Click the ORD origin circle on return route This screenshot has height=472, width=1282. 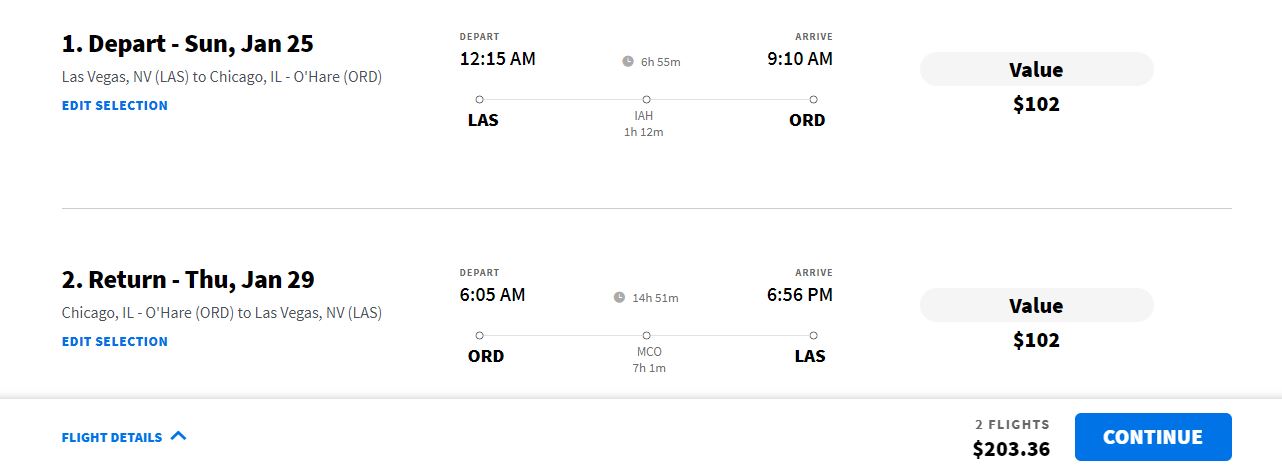480,335
